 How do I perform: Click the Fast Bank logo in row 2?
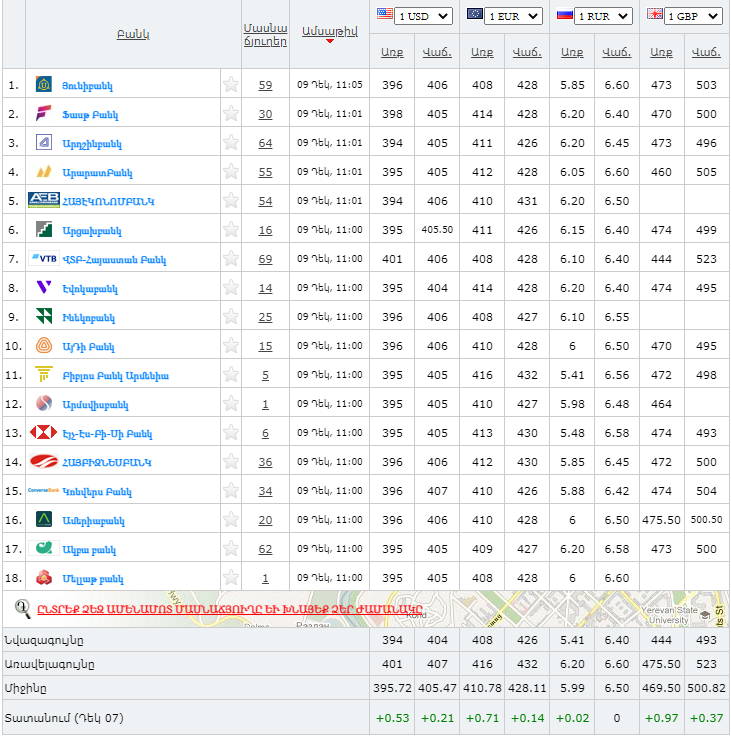(44, 114)
